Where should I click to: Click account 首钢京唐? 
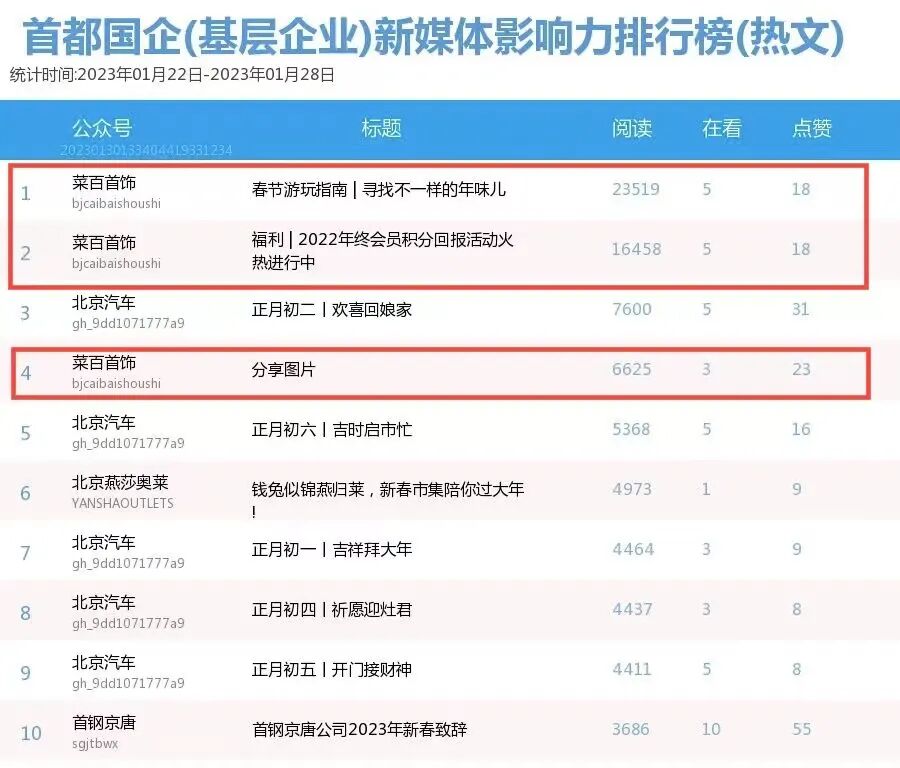click(104, 723)
